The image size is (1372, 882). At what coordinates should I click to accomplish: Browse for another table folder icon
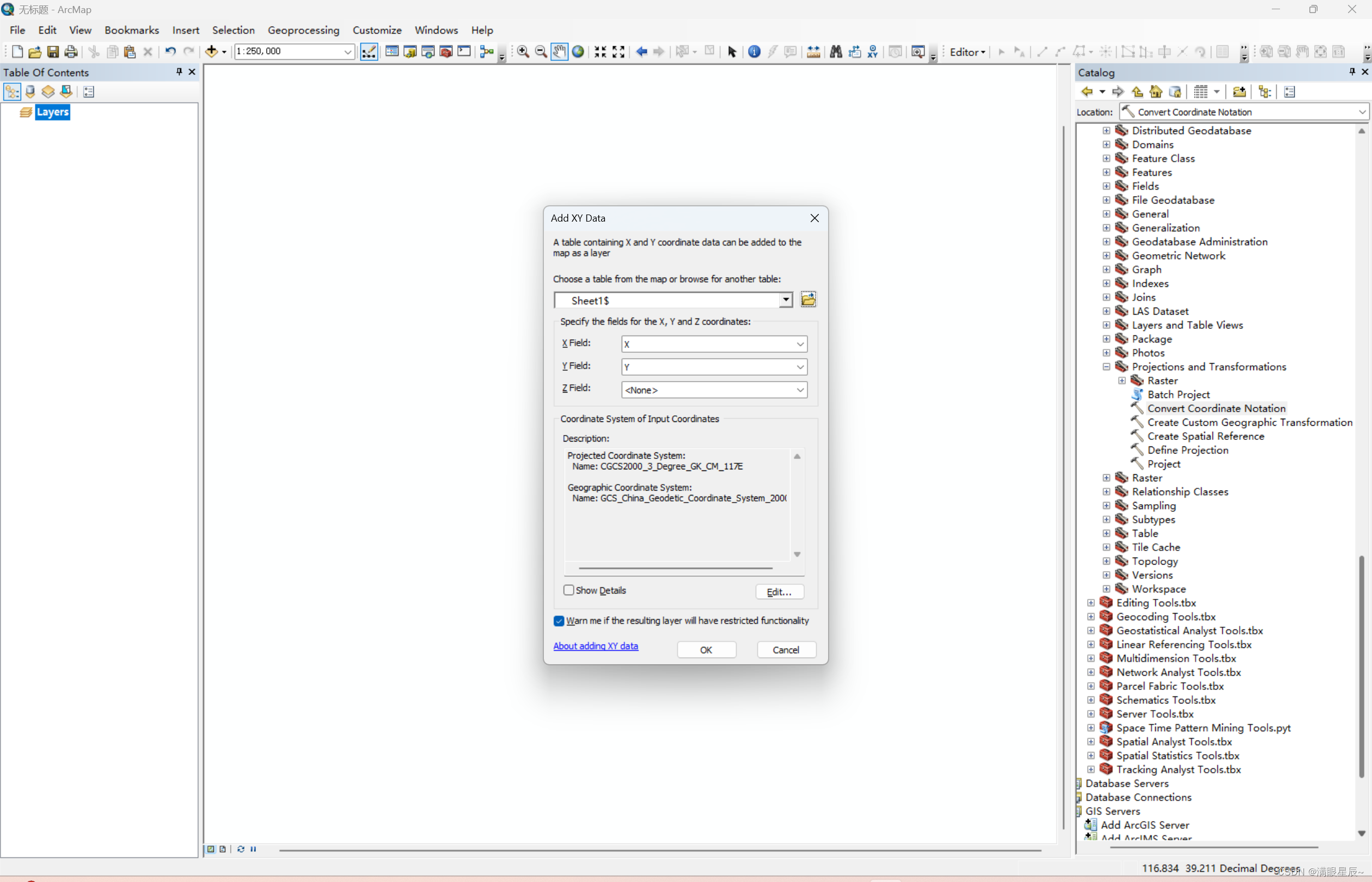tap(808, 299)
